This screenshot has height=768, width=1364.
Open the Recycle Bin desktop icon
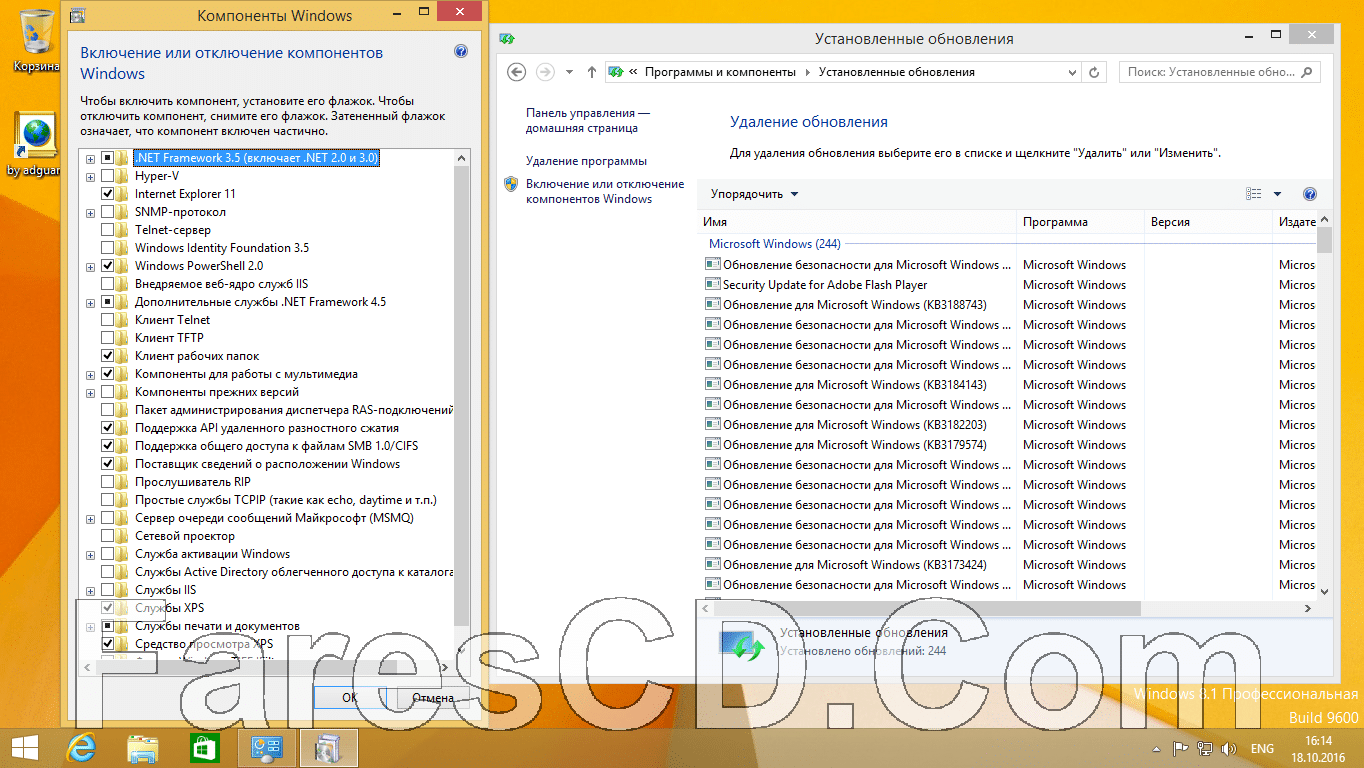tap(37, 38)
